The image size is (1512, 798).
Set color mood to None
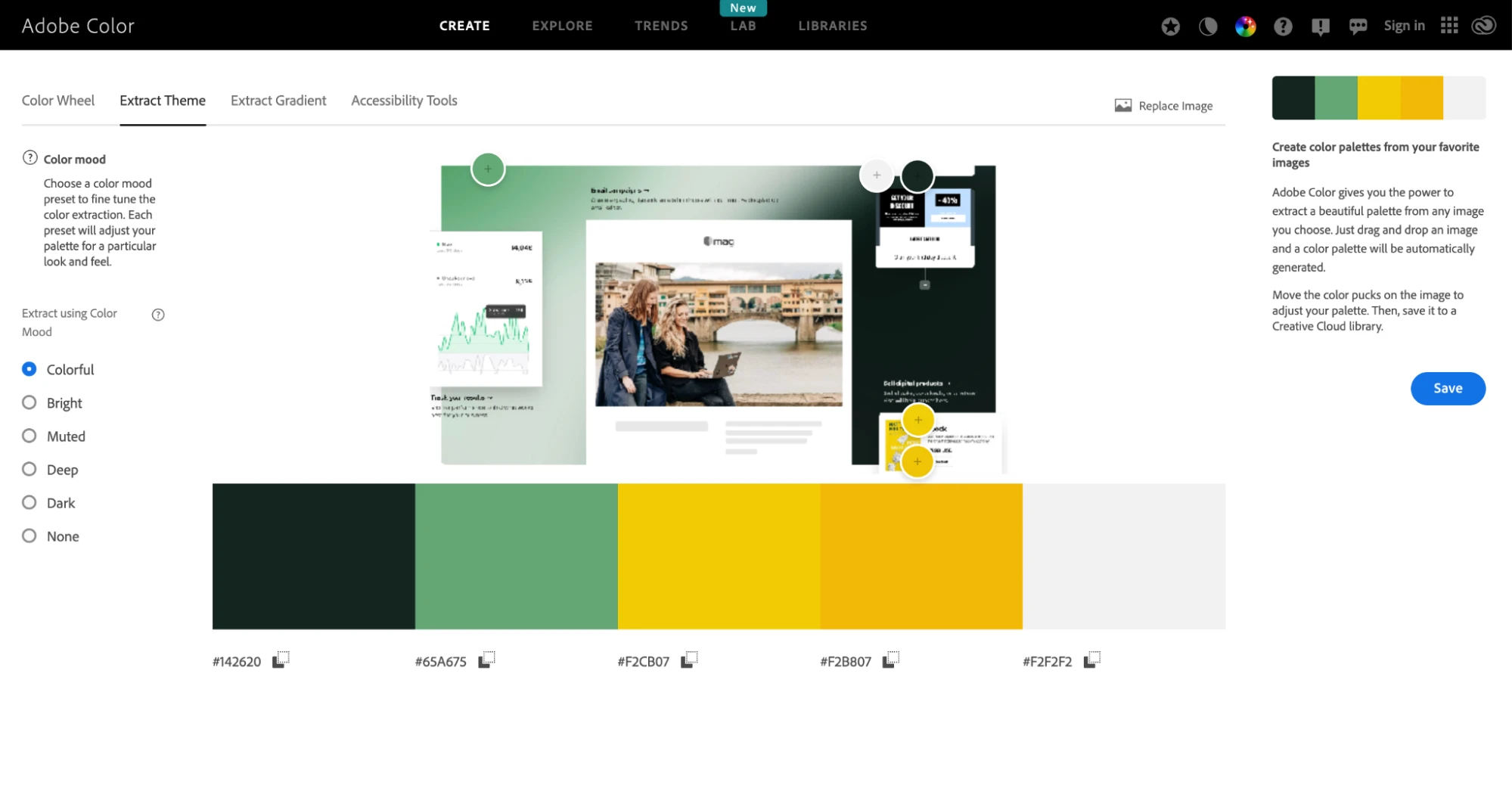click(x=29, y=536)
